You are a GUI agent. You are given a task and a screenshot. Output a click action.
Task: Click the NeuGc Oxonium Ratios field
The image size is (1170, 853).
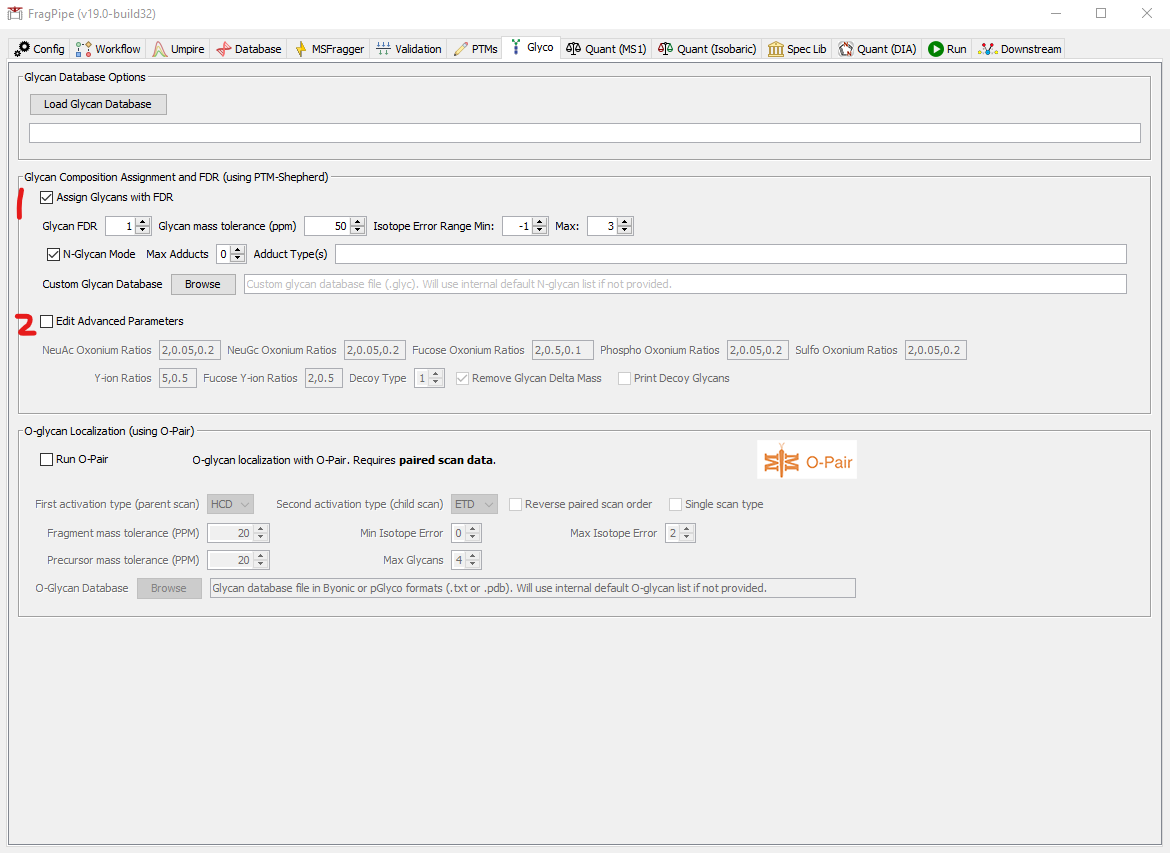click(x=375, y=350)
